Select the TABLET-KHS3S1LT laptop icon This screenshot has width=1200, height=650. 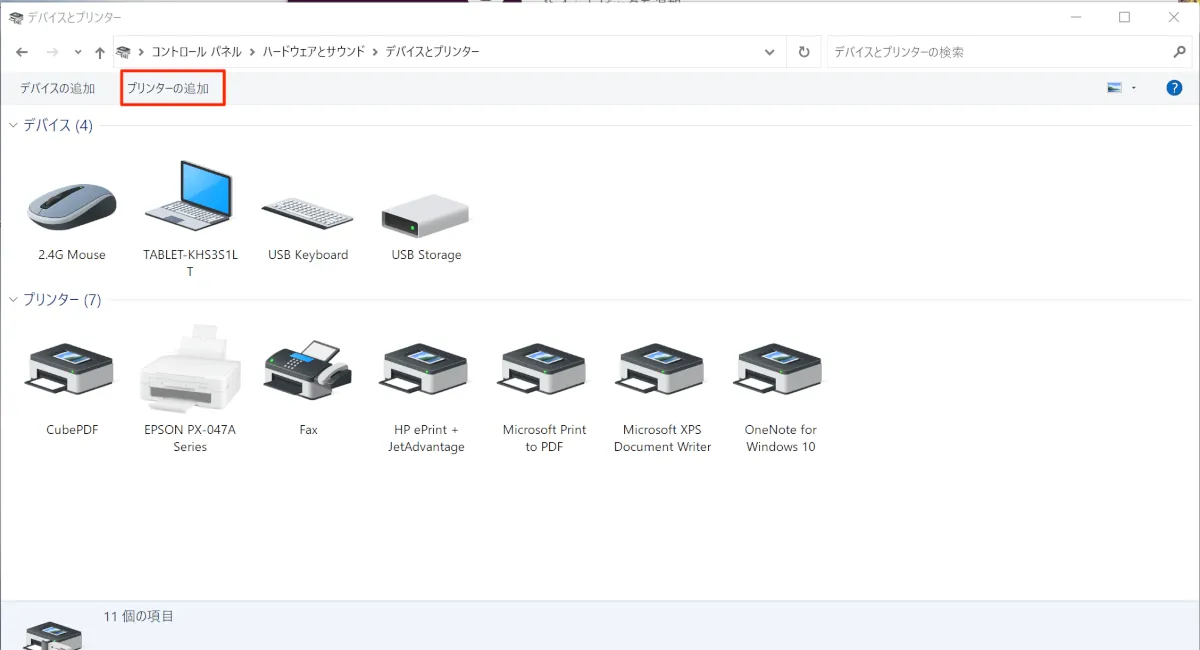click(x=189, y=196)
